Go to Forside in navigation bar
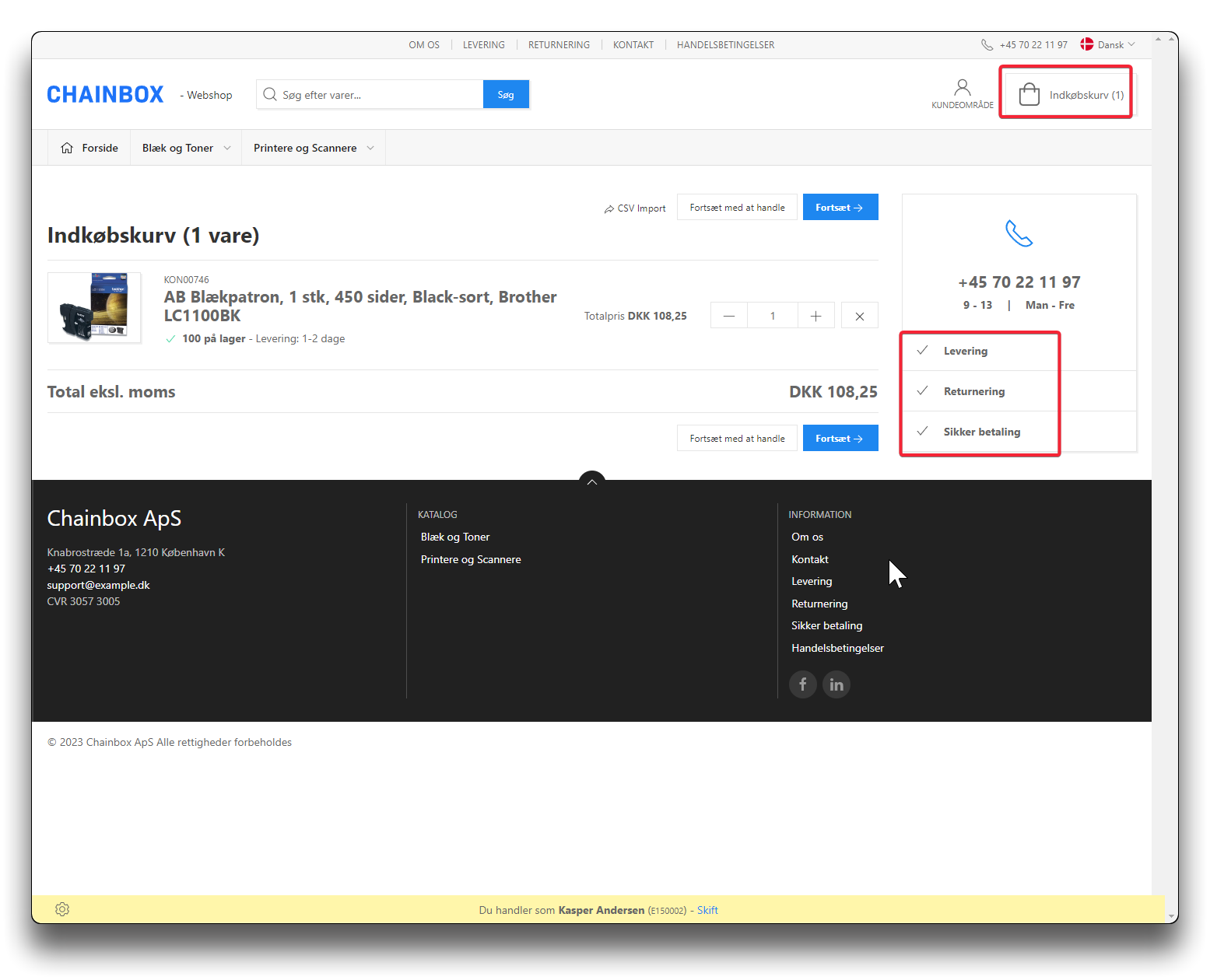Screen dimensions: 1210x980 point(89,148)
